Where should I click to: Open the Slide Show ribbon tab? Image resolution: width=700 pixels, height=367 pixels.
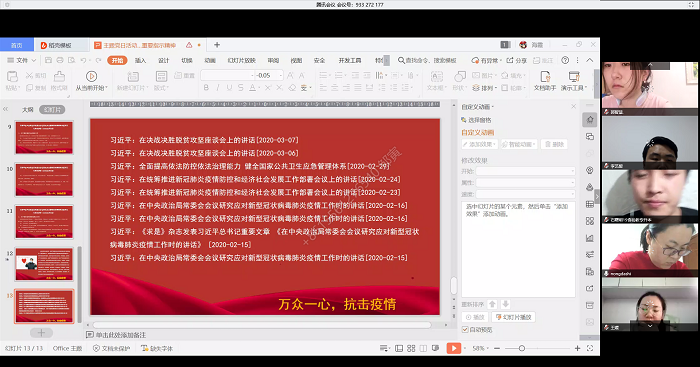pyautogui.click(x=242, y=60)
